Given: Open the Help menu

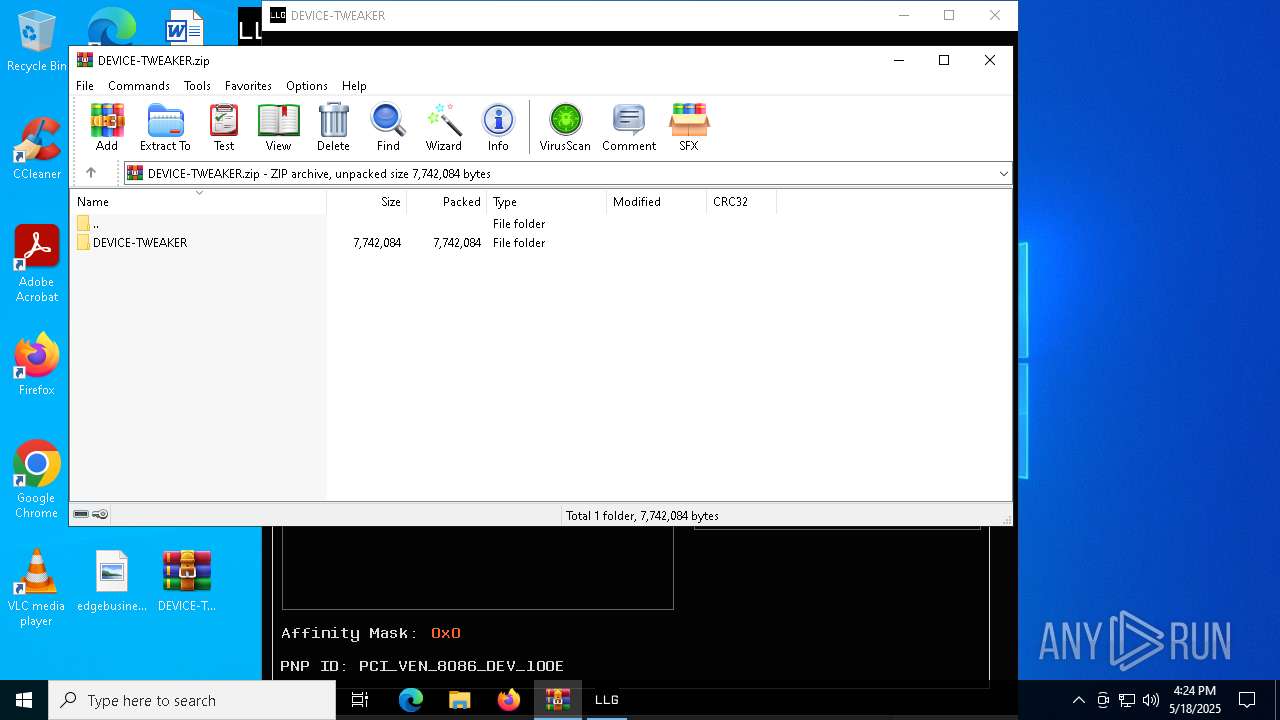Looking at the screenshot, I should pos(354,86).
